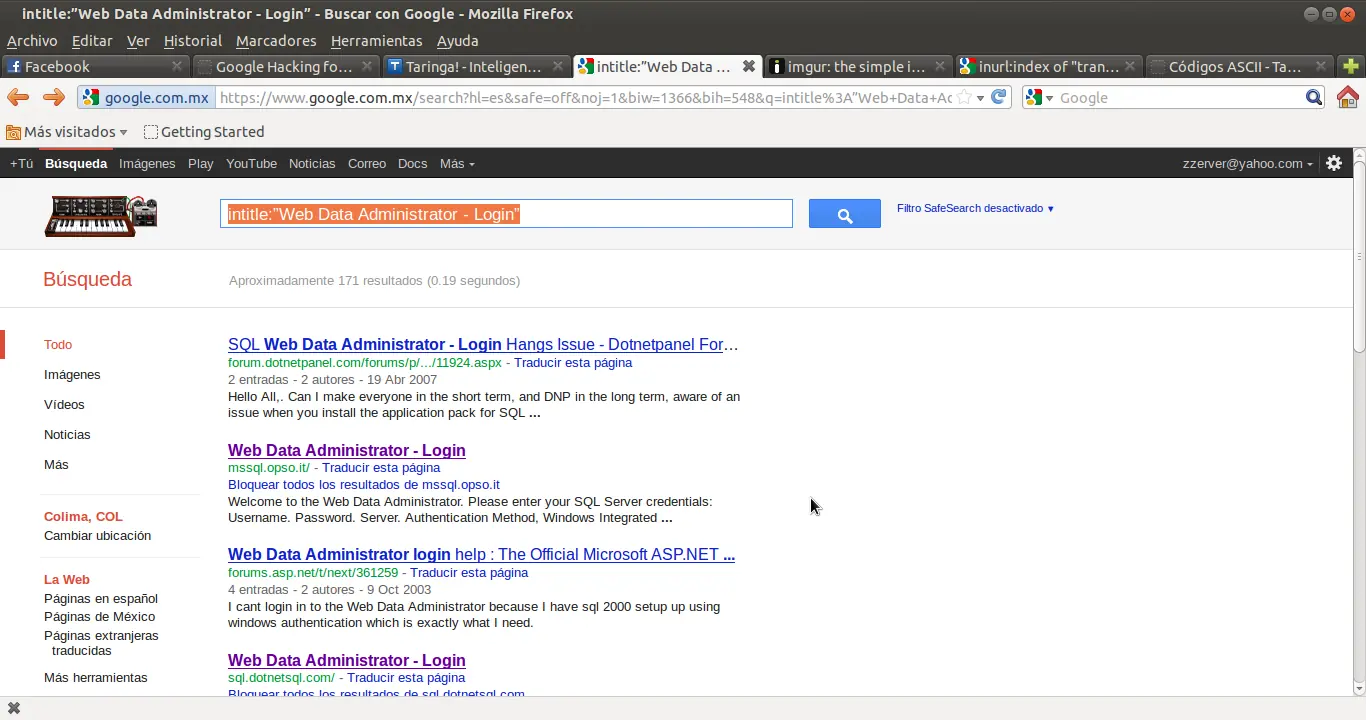Show Más herramientas in the sidebar
The height and width of the screenshot is (720, 1366).
96,677
